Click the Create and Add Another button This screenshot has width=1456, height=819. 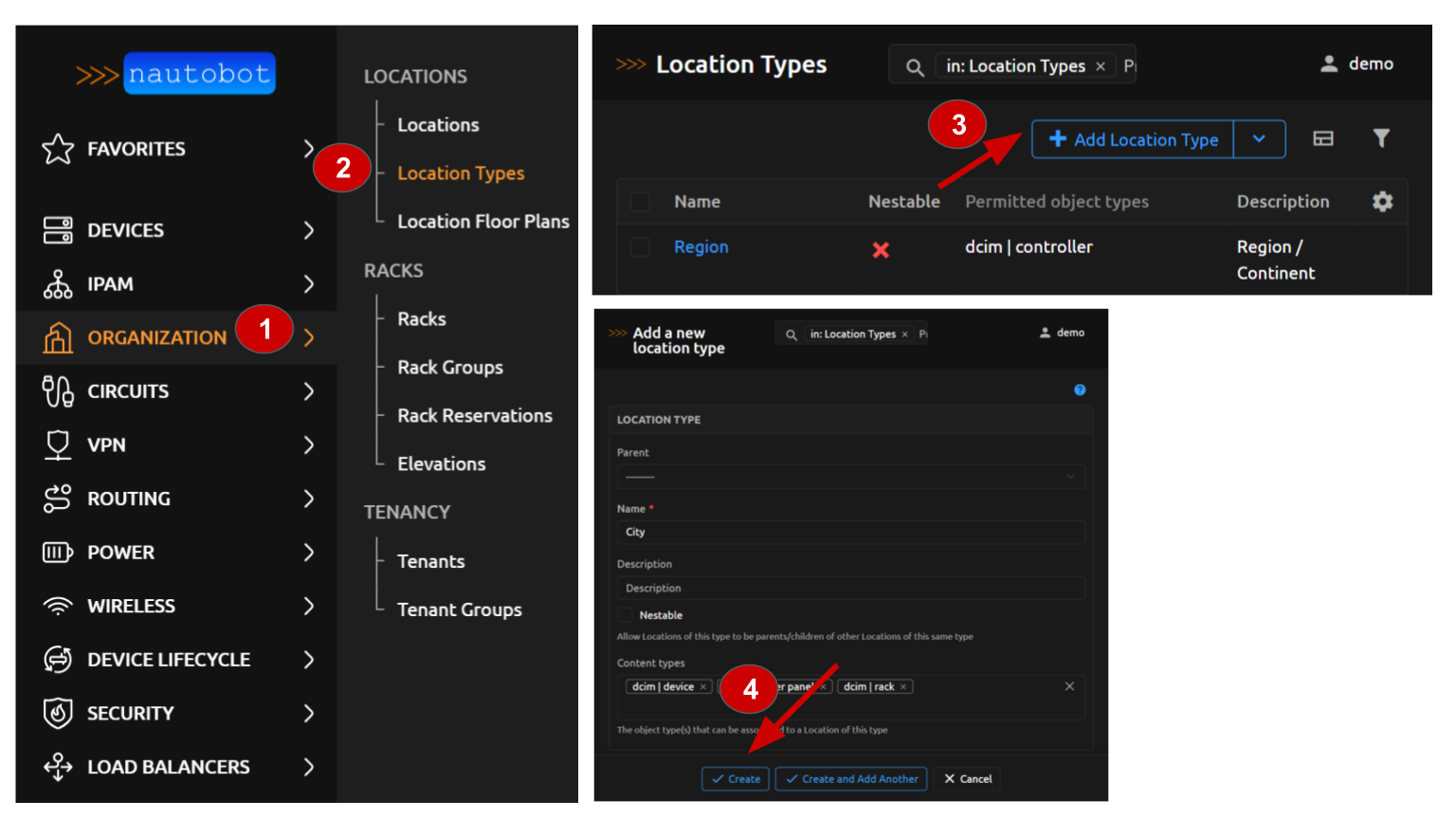click(850, 778)
